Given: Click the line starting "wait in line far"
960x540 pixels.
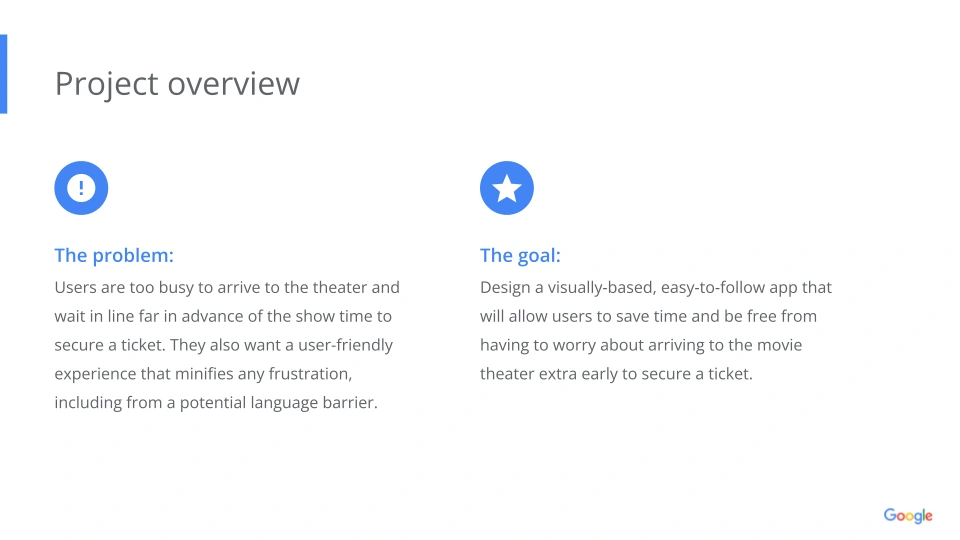Looking at the screenshot, I should coord(223,317).
